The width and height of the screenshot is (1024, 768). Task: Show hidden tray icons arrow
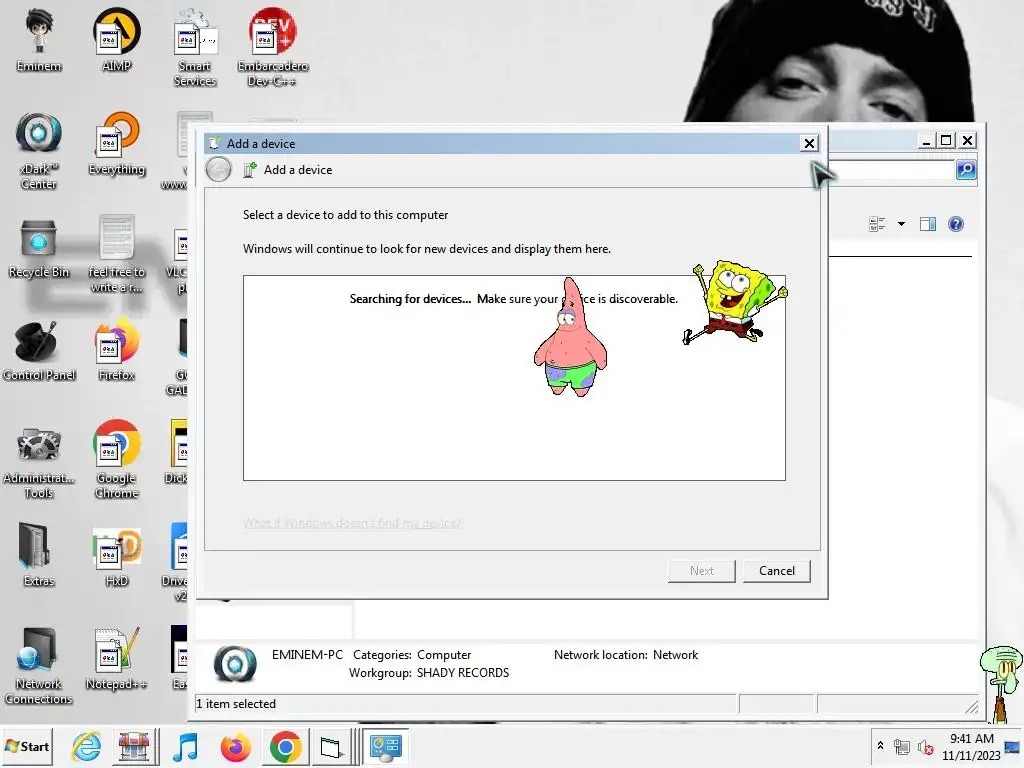880,745
